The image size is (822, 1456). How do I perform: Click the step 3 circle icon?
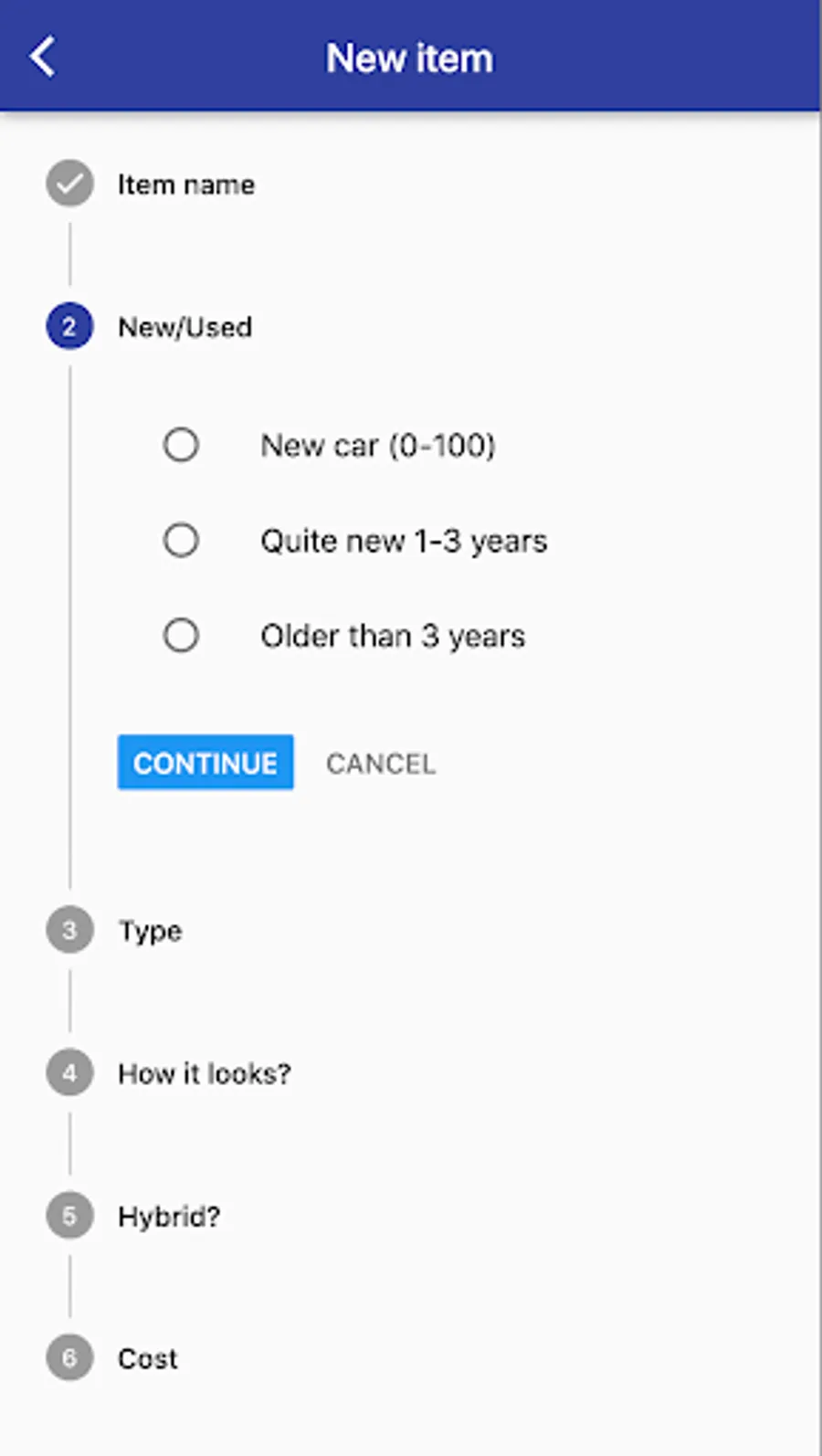pos(69,930)
